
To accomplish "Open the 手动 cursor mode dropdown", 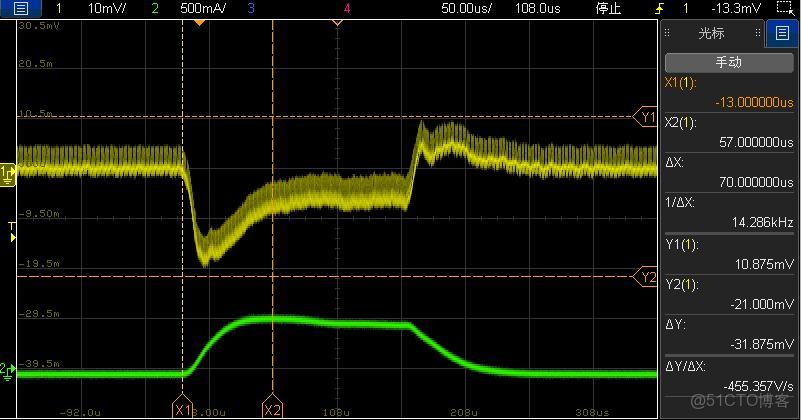I will (729, 62).
